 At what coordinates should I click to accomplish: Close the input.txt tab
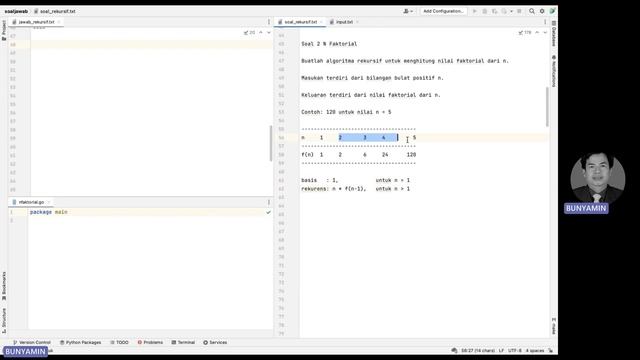[358, 22]
